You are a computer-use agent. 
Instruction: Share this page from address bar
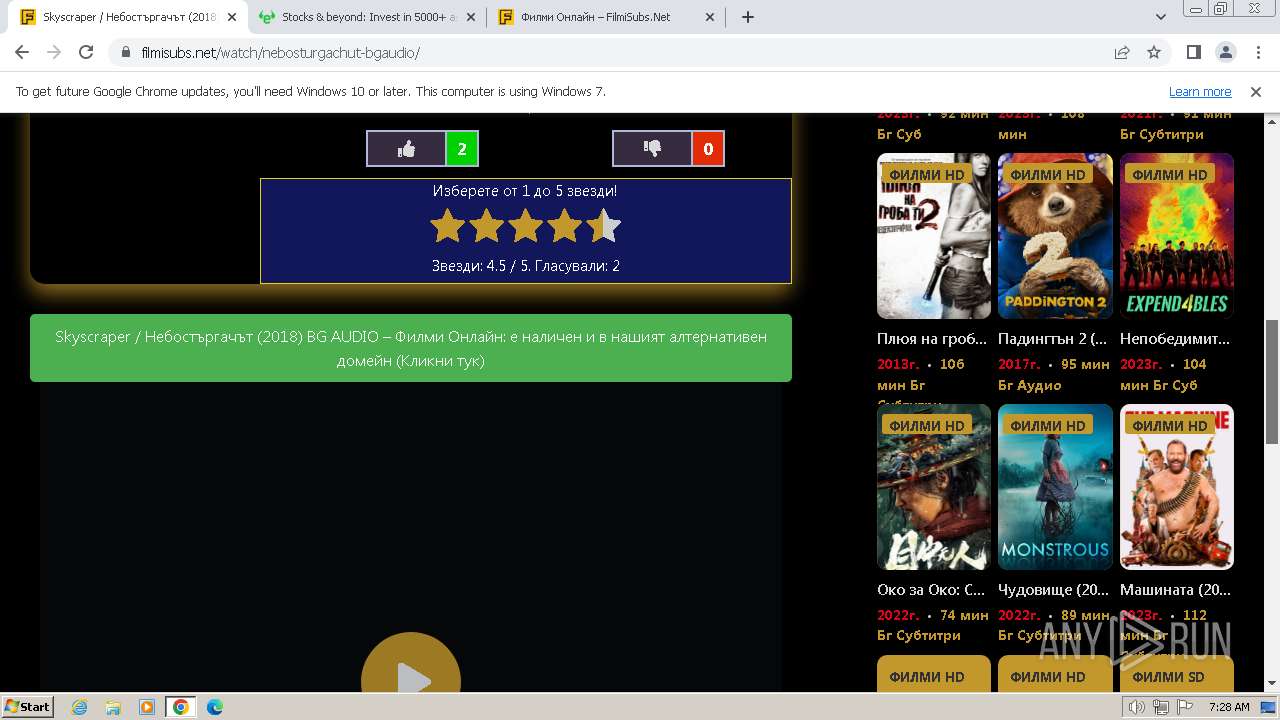point(1122,52)
